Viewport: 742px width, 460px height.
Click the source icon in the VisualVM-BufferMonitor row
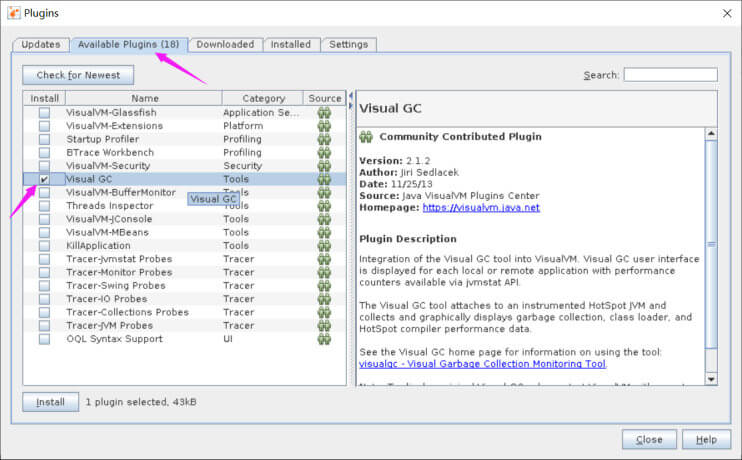click(x=324, y=192)
